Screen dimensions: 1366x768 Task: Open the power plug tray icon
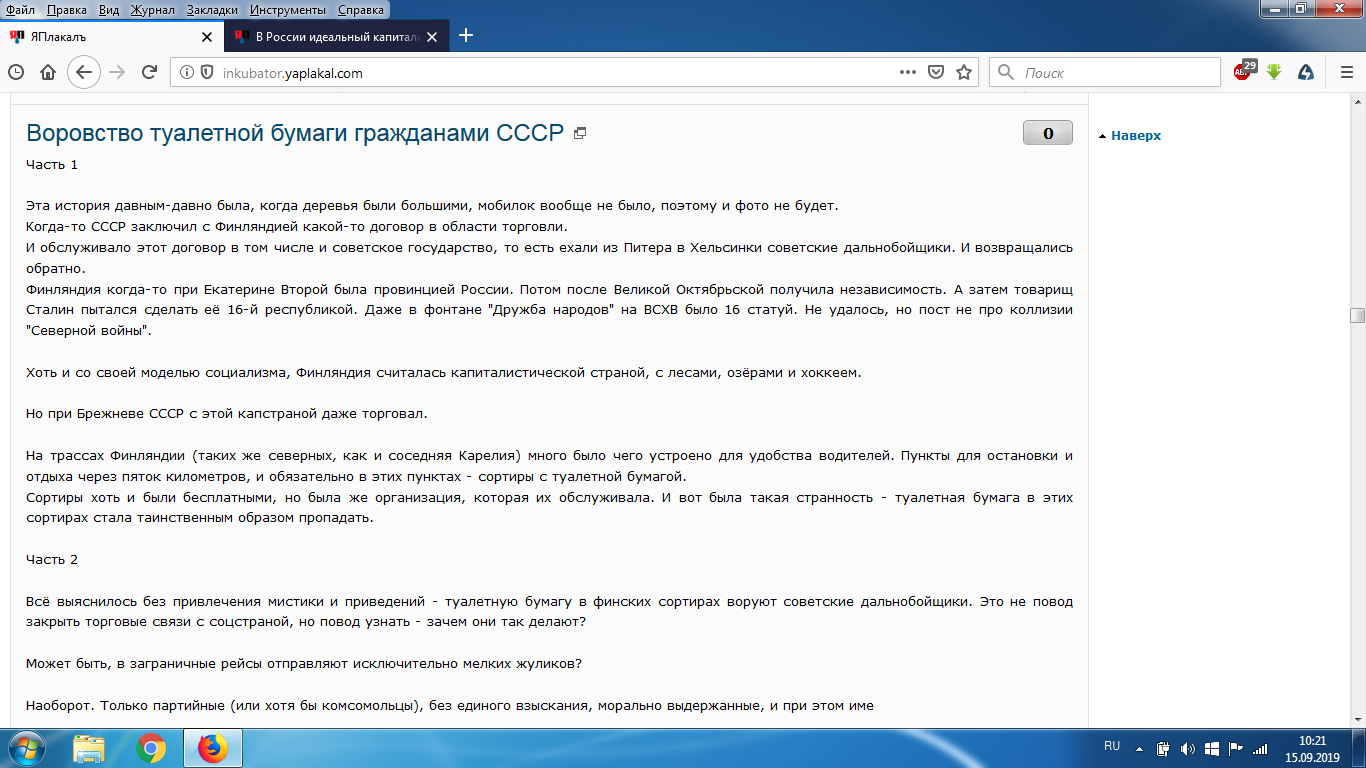point(1163,748)
